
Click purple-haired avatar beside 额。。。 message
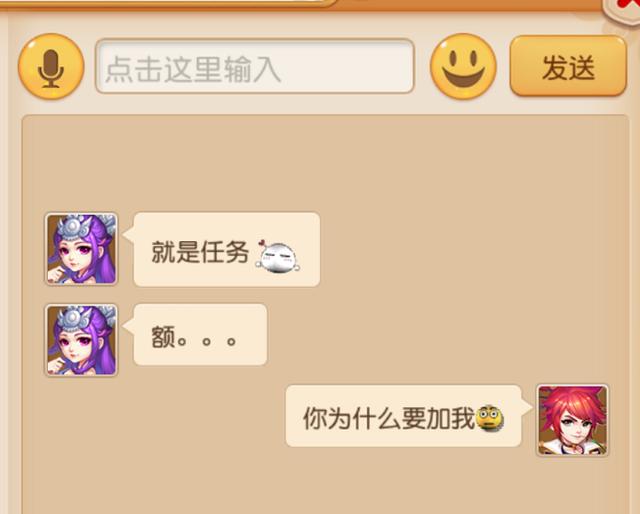point(81,340)
